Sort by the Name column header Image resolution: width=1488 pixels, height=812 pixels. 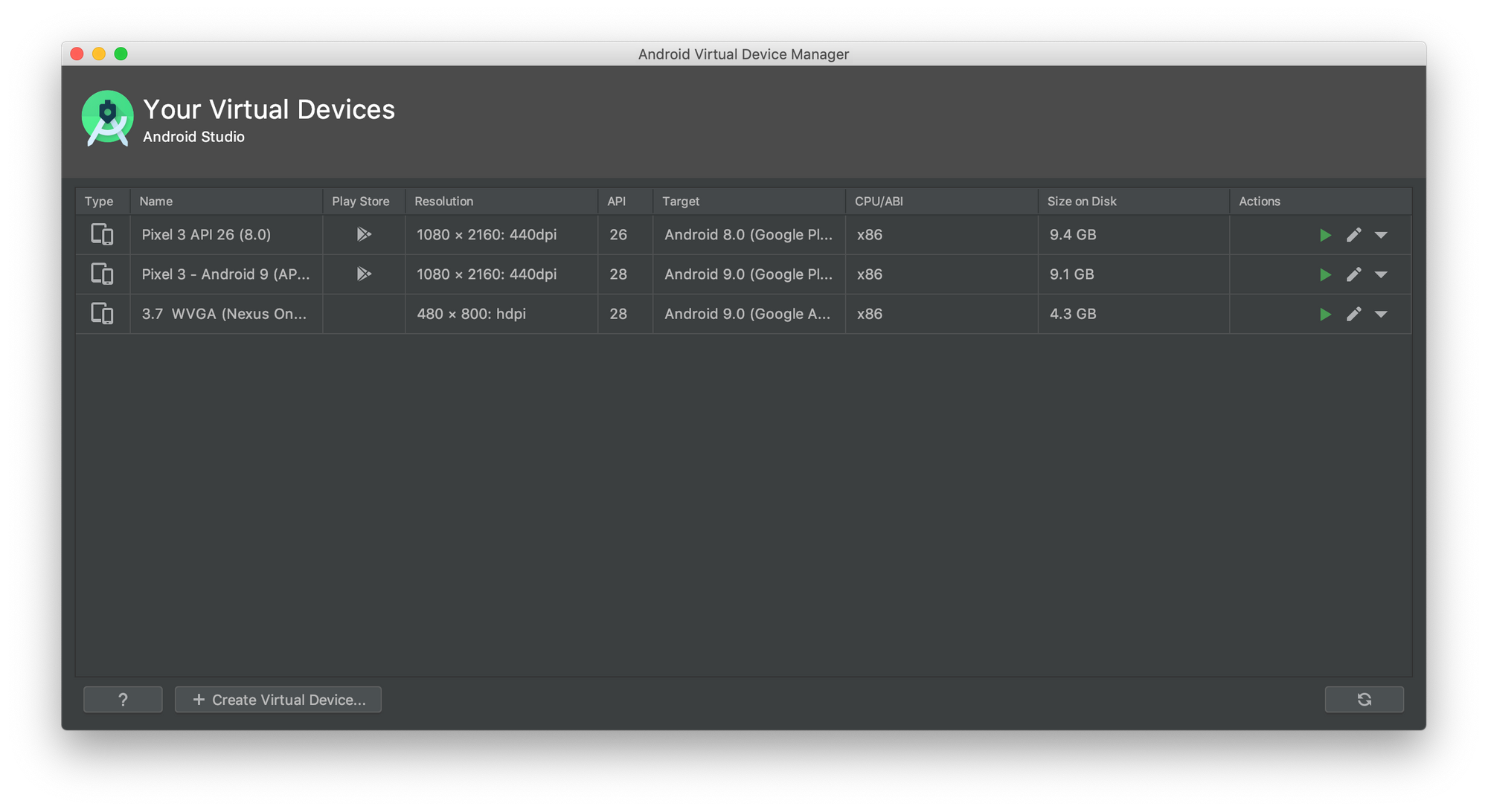[x=156, y=202]
